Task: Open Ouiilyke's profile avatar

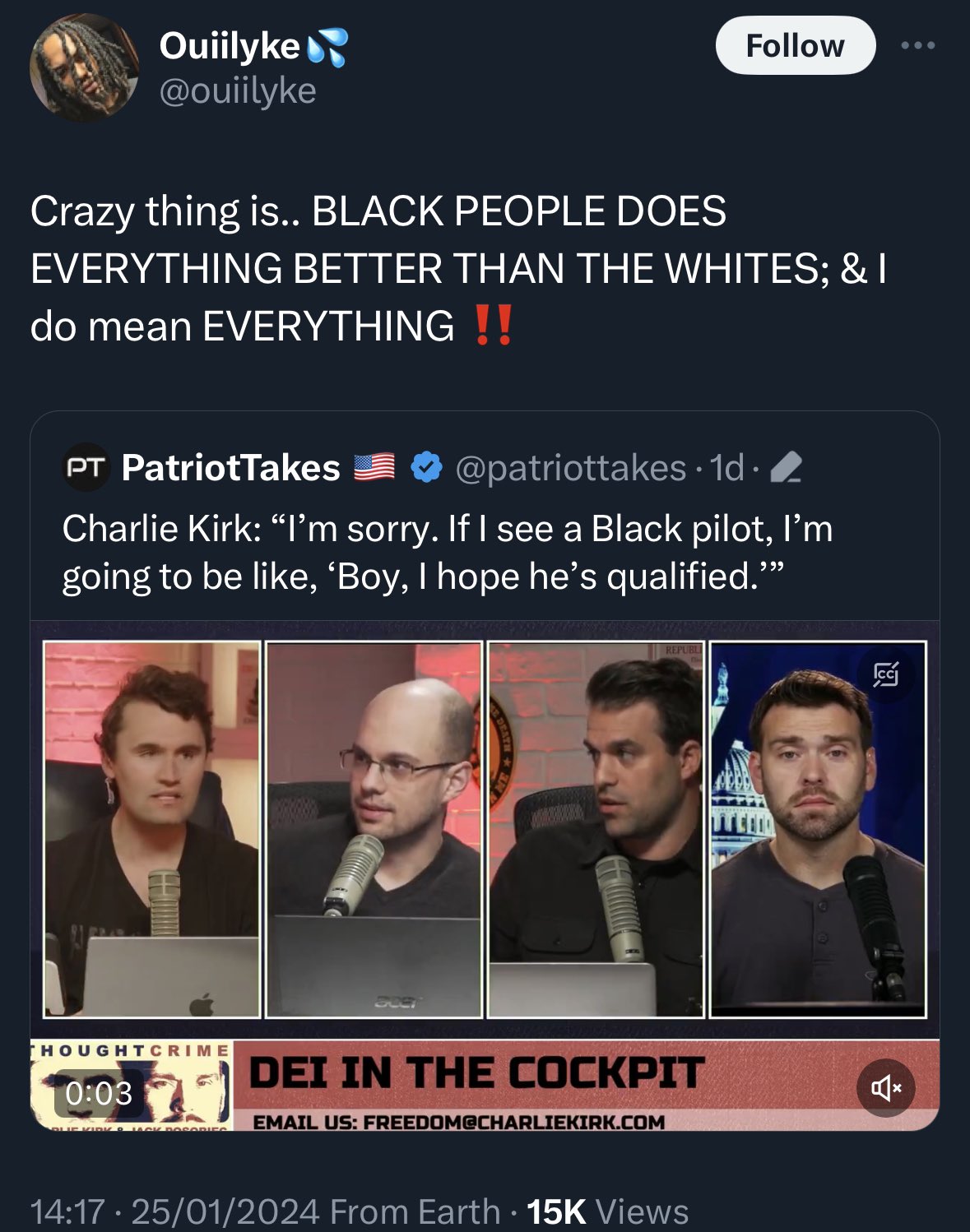Action: click(84, 67)
